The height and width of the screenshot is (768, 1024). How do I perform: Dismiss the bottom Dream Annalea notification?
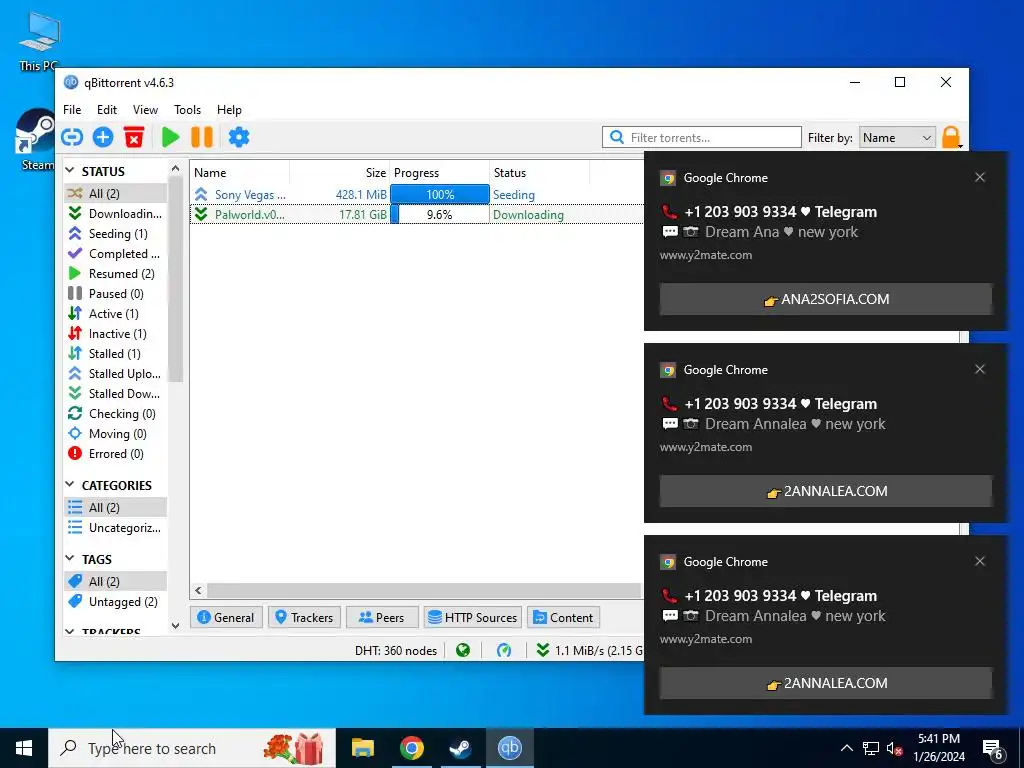click(980, 561)
